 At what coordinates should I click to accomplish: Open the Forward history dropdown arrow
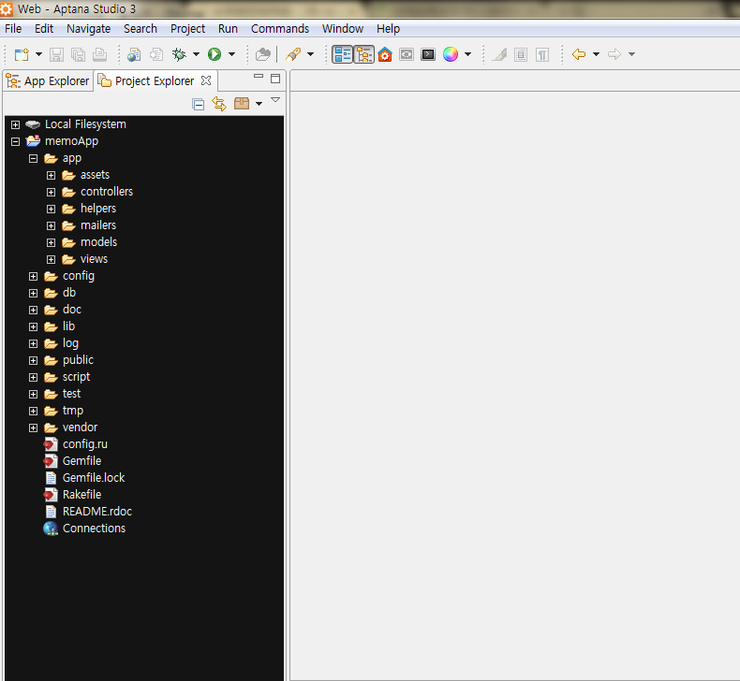pyautogui.click(x=632, y=54)
